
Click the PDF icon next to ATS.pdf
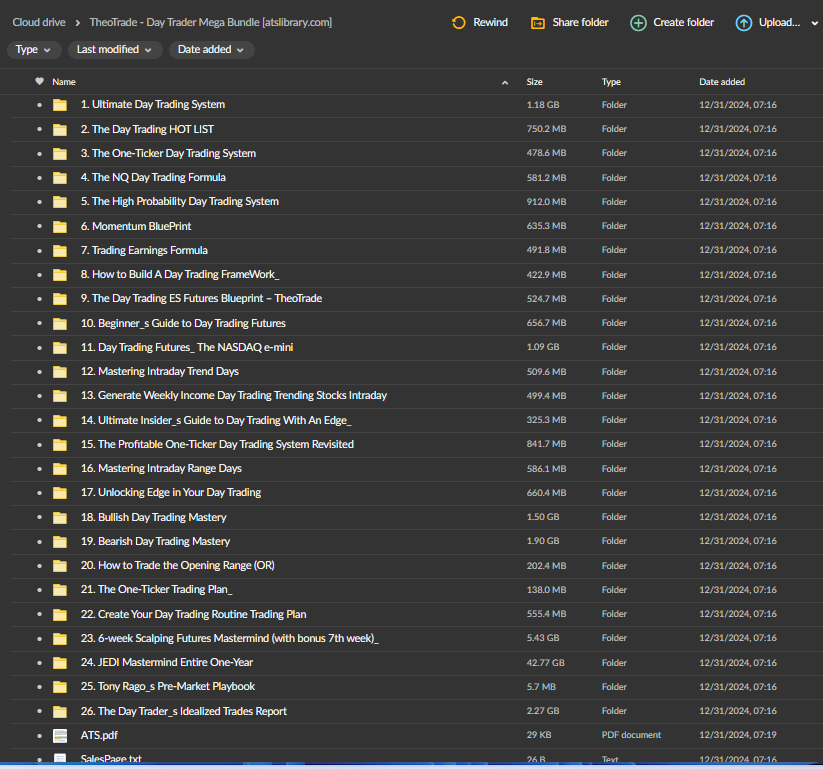click(x=59, y=735)
